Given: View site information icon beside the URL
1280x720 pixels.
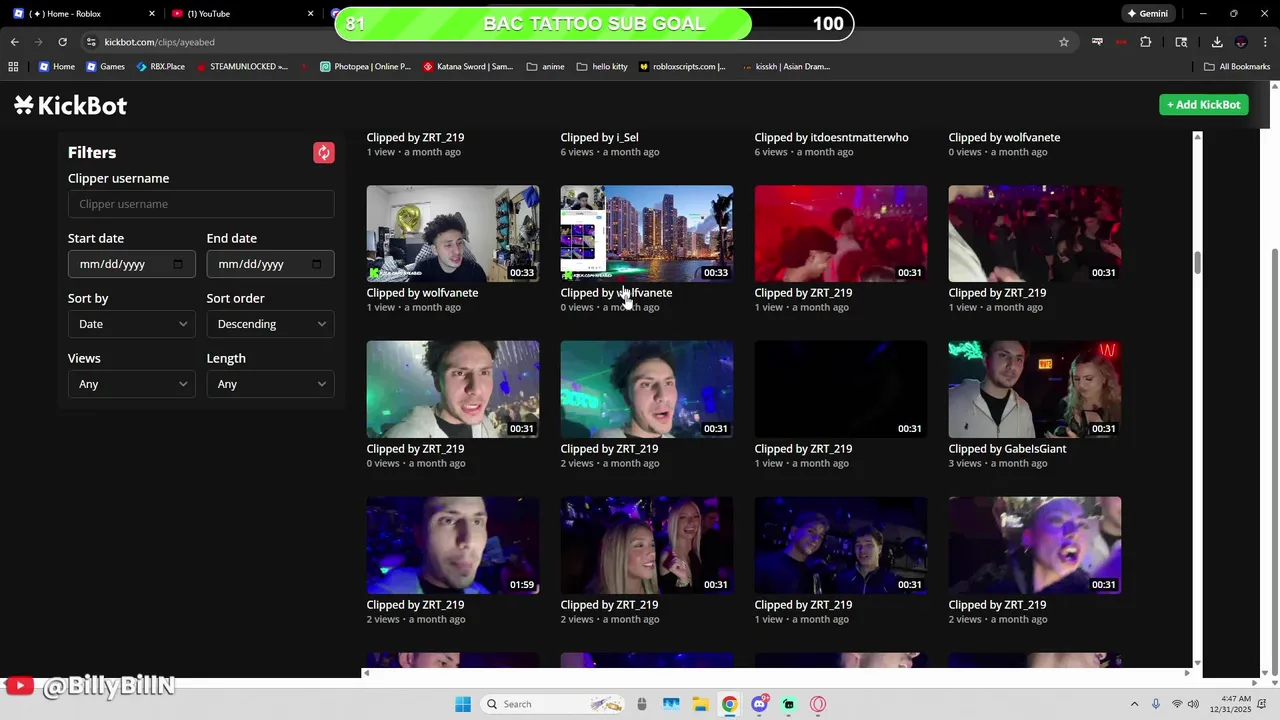Looking at the screenshot, I should click(x=91, y=42).
